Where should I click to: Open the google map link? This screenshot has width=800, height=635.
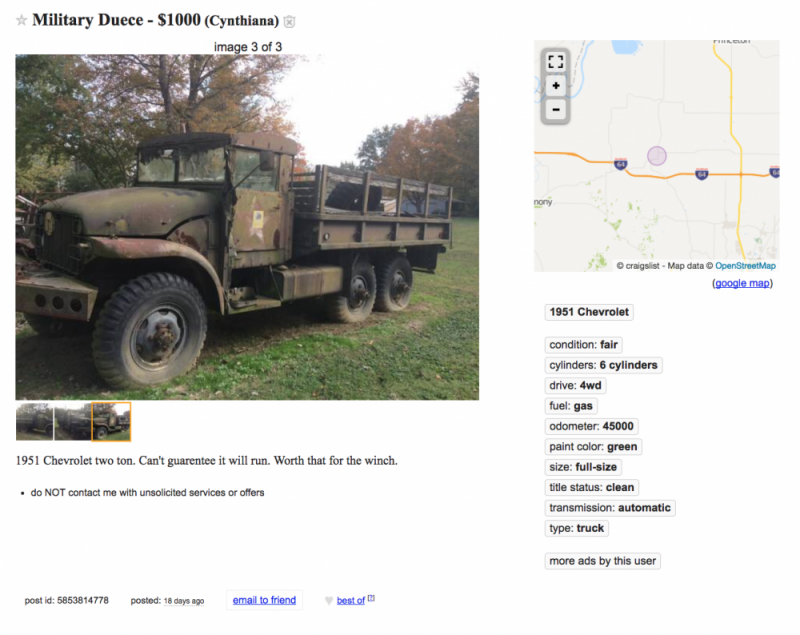click(x=742, y=283)
